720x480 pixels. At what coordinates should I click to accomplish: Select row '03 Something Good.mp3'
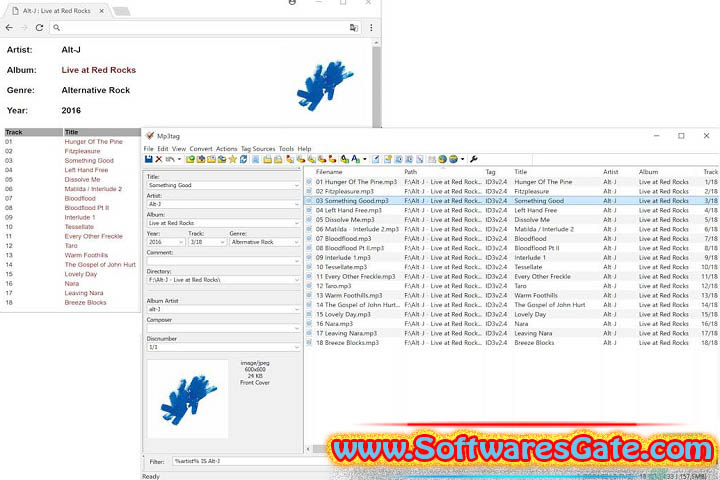(511, 201)
